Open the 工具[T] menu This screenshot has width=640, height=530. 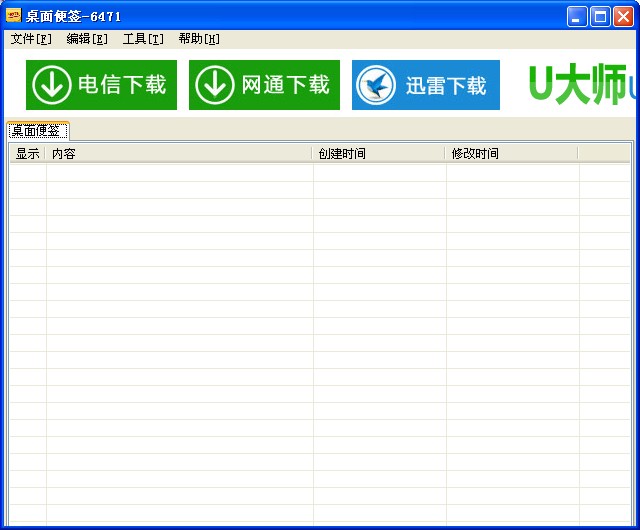click(x=143, y=39)
